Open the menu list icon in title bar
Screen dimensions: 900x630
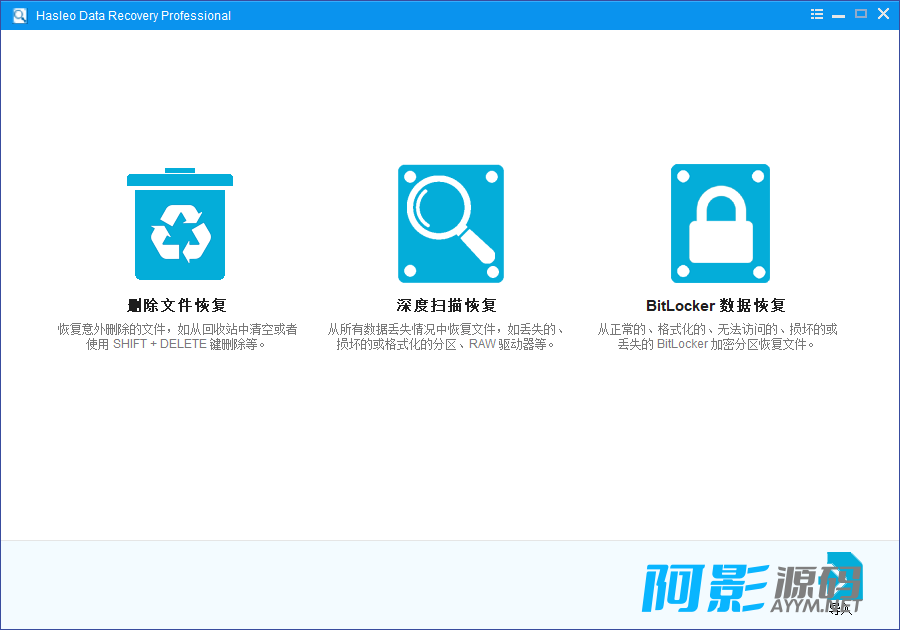(817, 14)
